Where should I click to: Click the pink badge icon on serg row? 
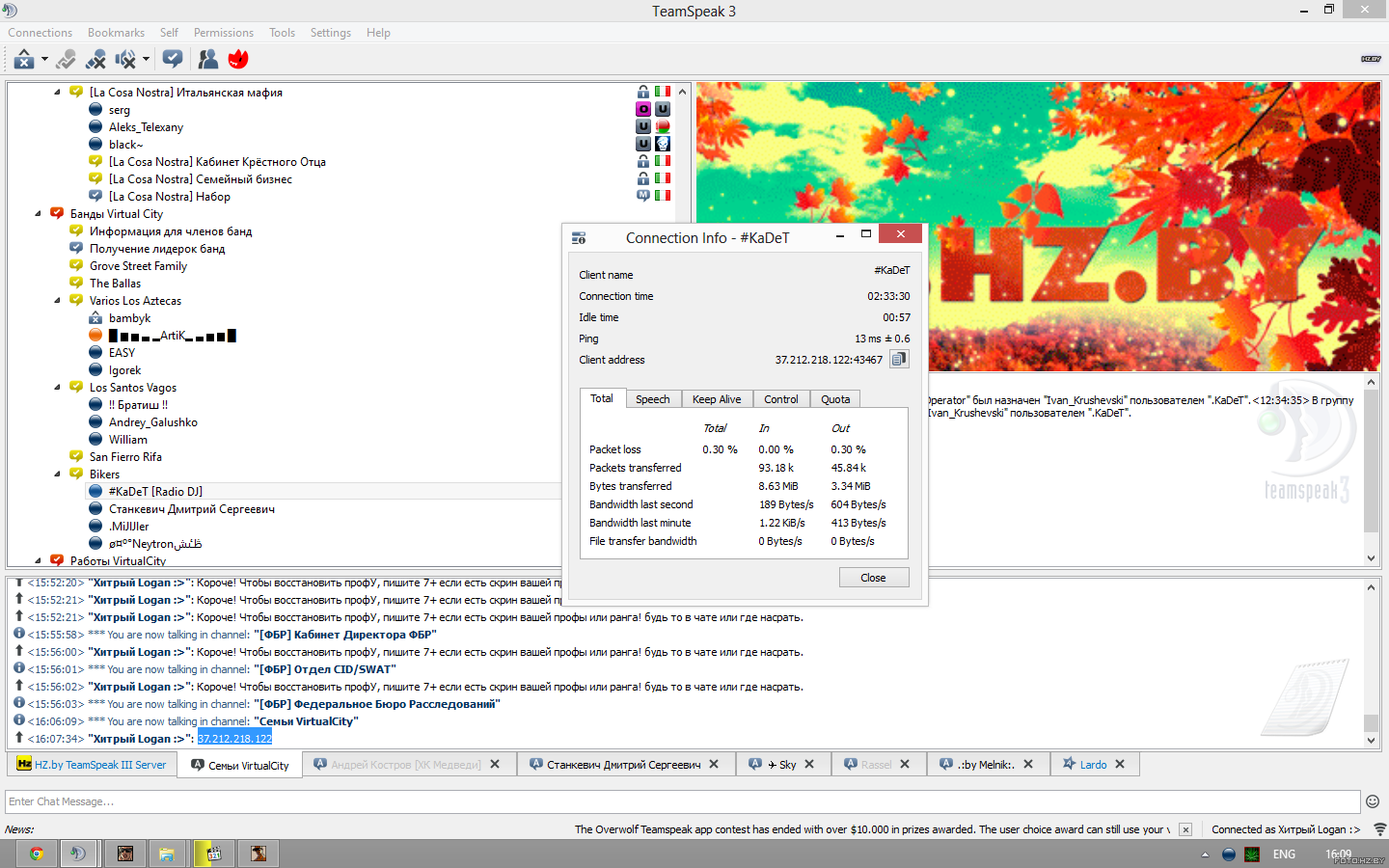tap(643, 109)
